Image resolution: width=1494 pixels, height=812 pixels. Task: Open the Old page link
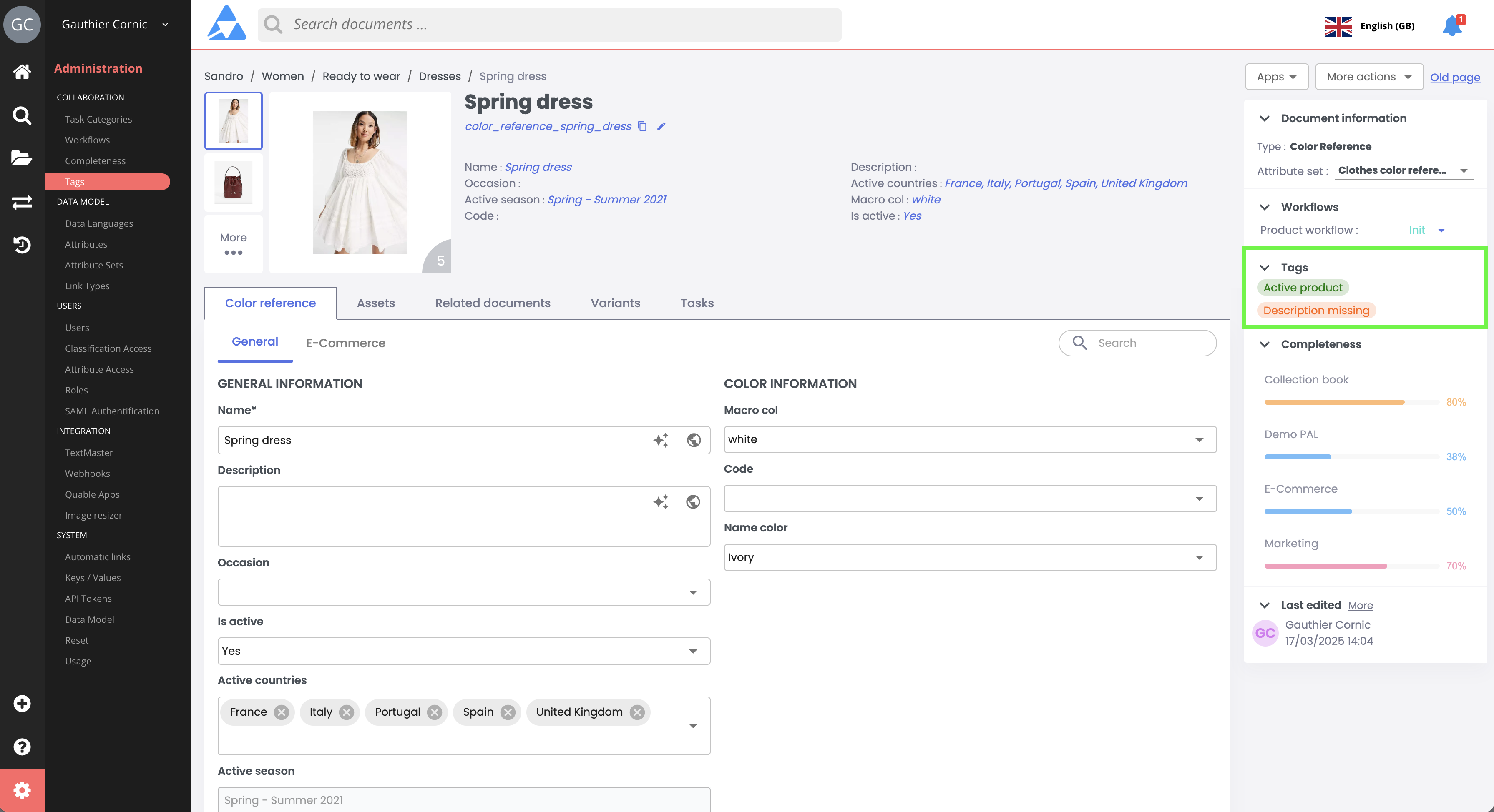1454,77
